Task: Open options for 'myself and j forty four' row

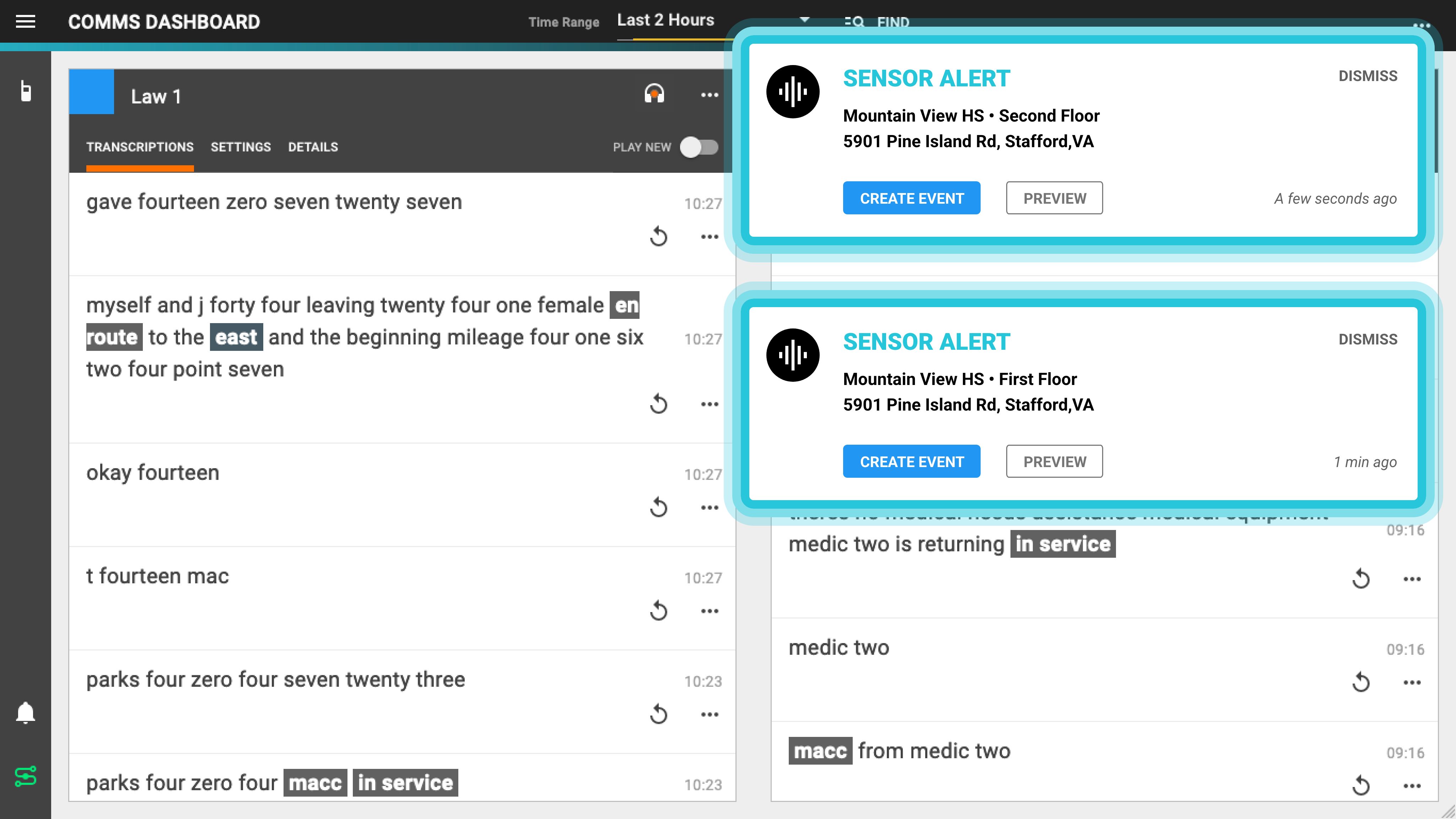Action: (710, 404)
